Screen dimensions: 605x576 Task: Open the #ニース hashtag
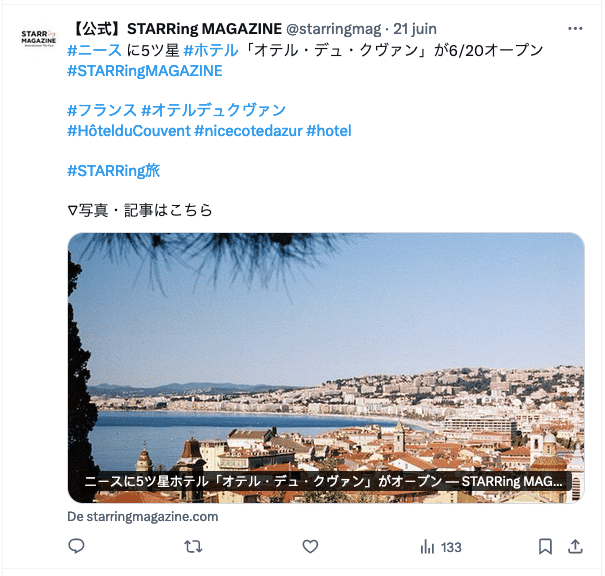click(x=95, y=51)
